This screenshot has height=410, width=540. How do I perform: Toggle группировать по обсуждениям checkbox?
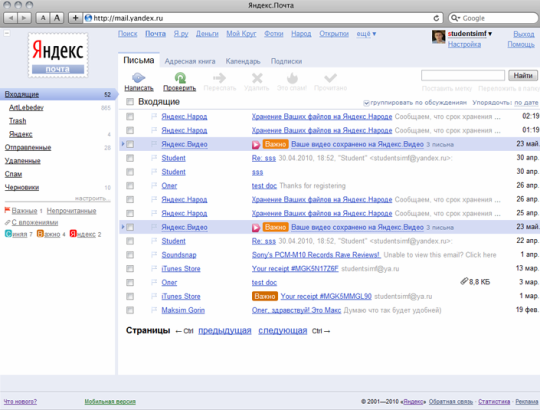click(x=366, y=103)
